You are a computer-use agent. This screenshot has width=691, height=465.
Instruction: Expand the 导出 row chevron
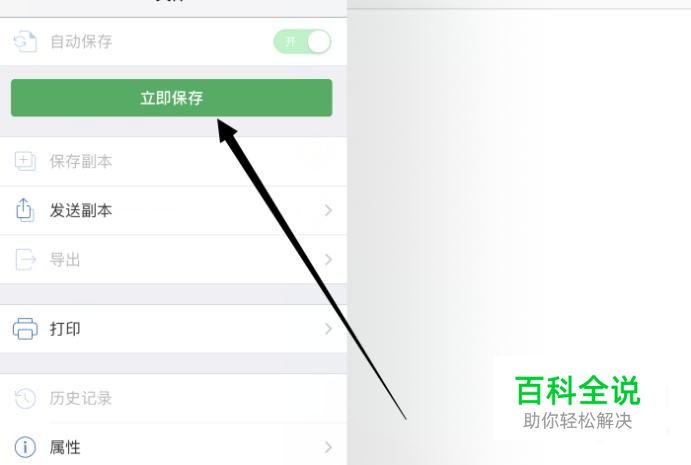pos(328,259)
